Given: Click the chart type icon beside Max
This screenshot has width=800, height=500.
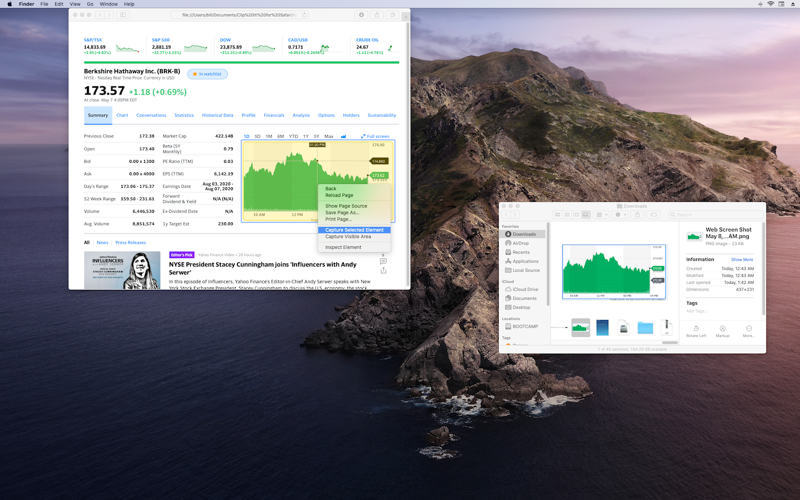Looking at the screenshot, I should coord(343,136).
